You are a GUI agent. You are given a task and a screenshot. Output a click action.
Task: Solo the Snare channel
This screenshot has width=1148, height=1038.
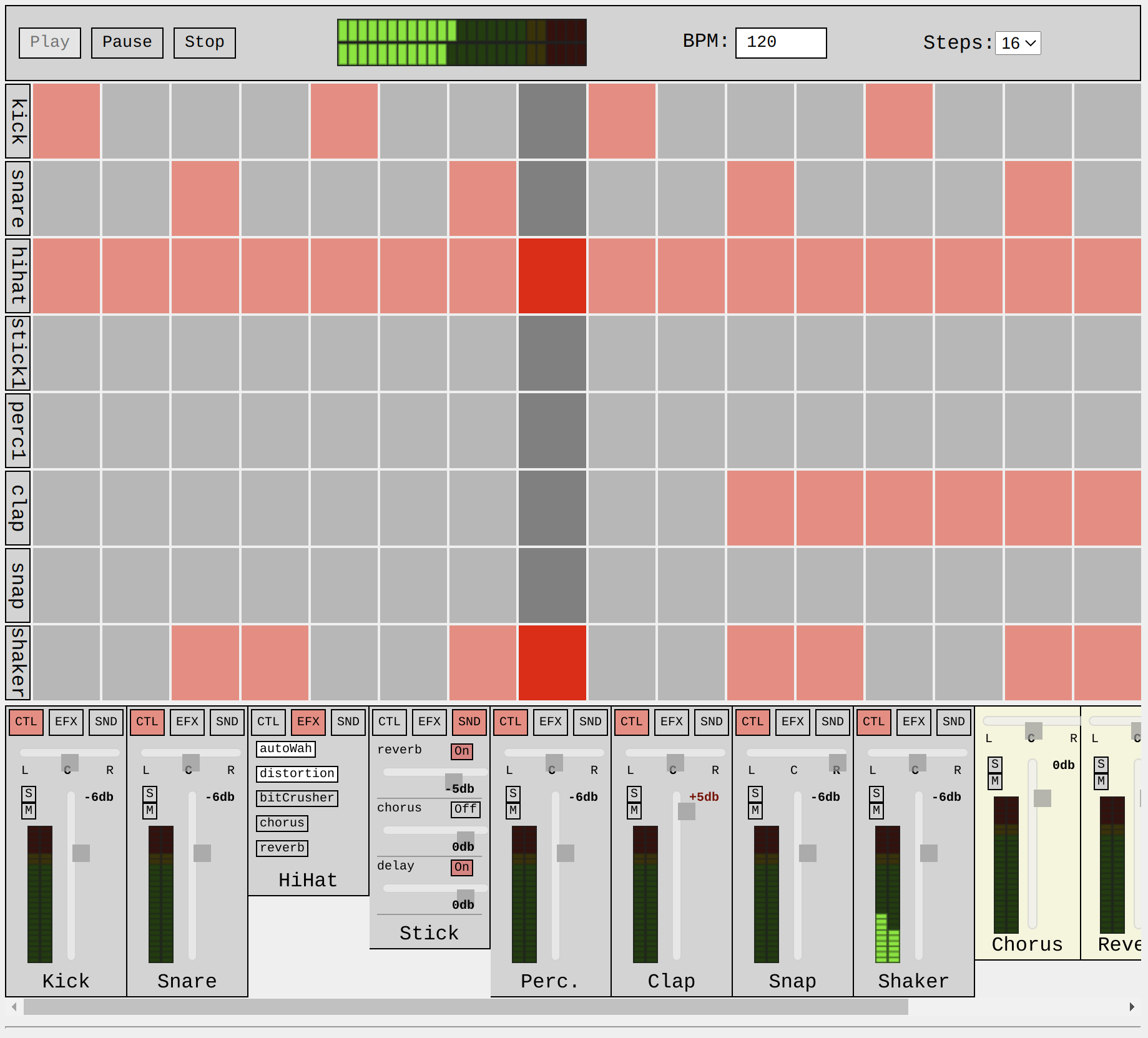[150, 794]
